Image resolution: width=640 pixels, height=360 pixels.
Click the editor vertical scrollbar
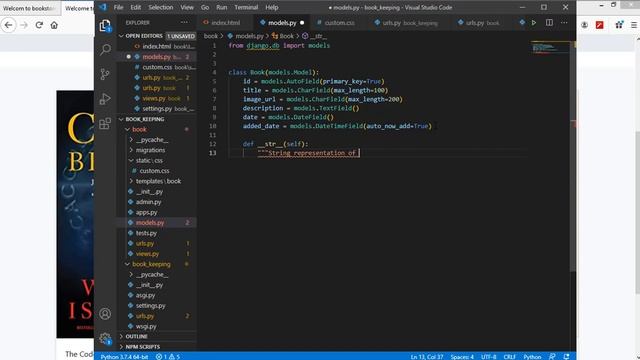pos(573,155)
